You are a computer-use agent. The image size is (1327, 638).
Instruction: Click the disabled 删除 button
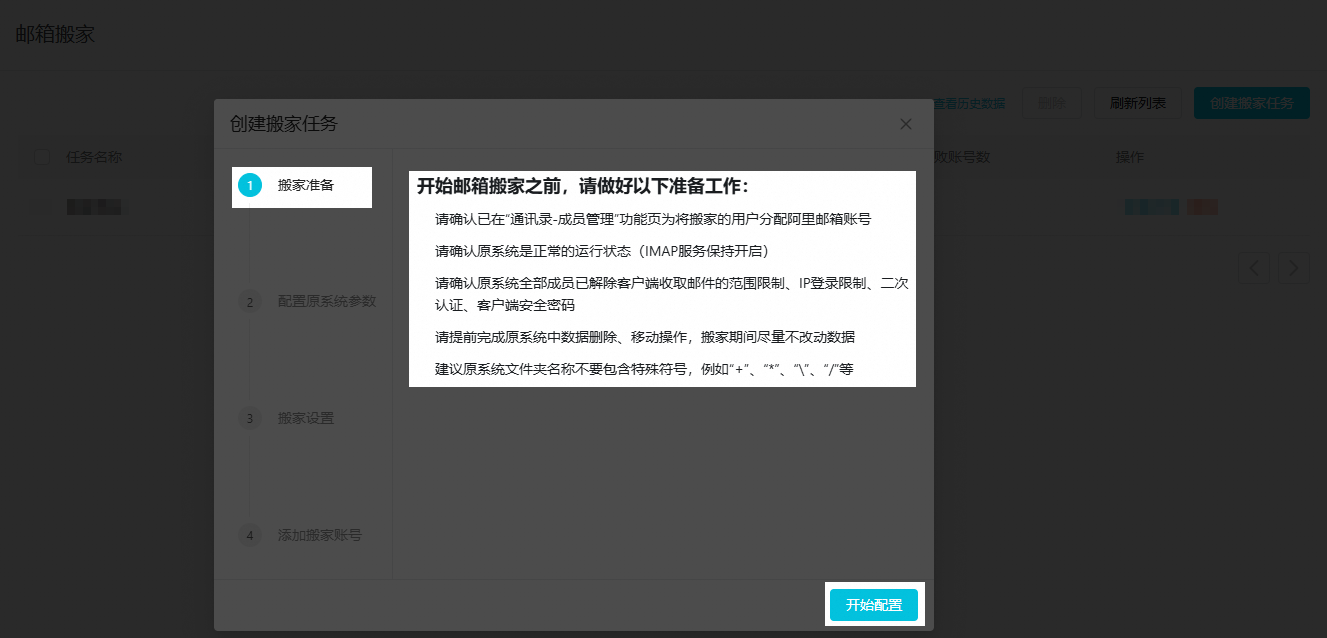pos(1051,103)
